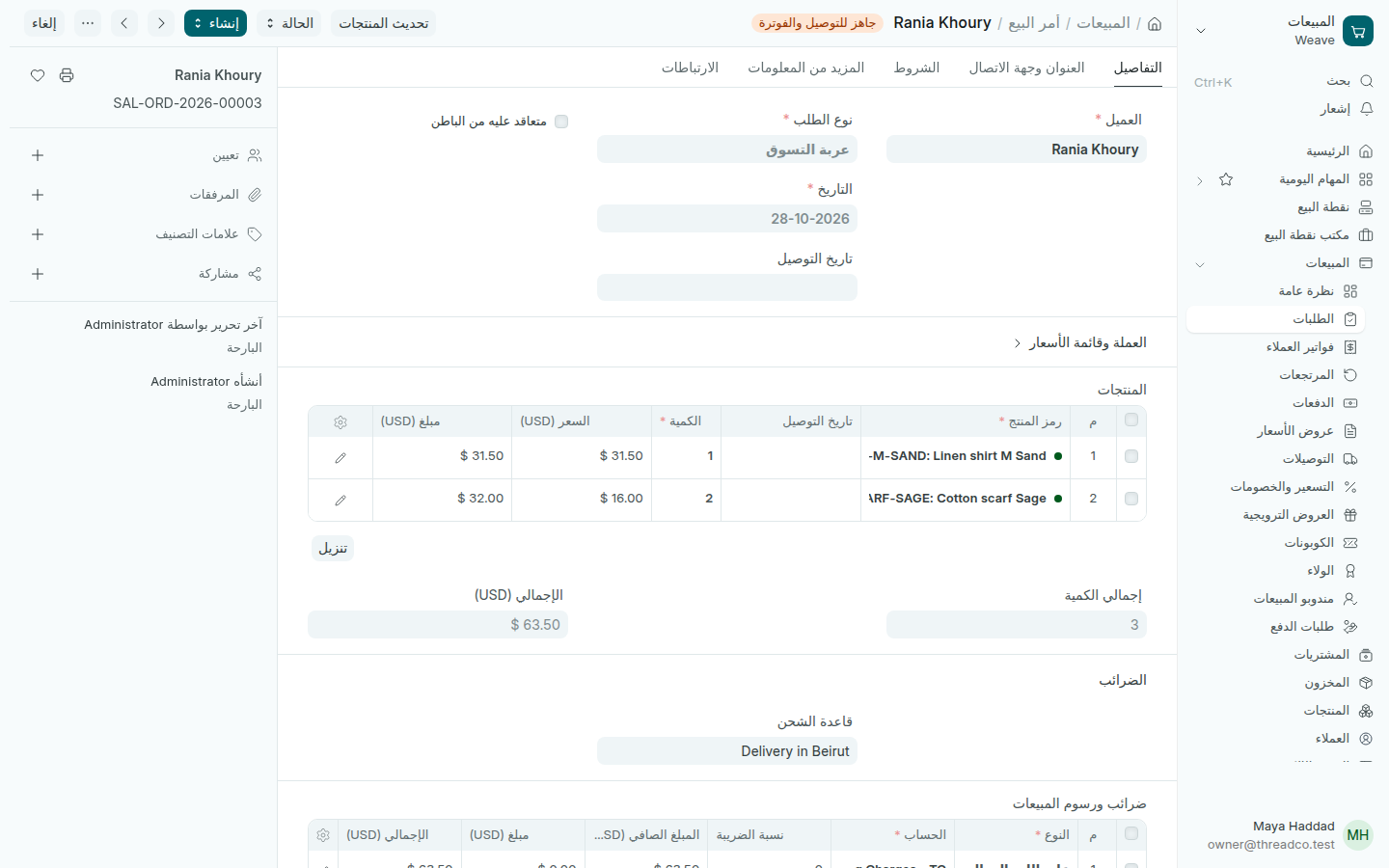The height and width of the screenshot is (868, 1389).
Task: Add an assignment with the plus next to تعيين
Action: pos(38,155)
